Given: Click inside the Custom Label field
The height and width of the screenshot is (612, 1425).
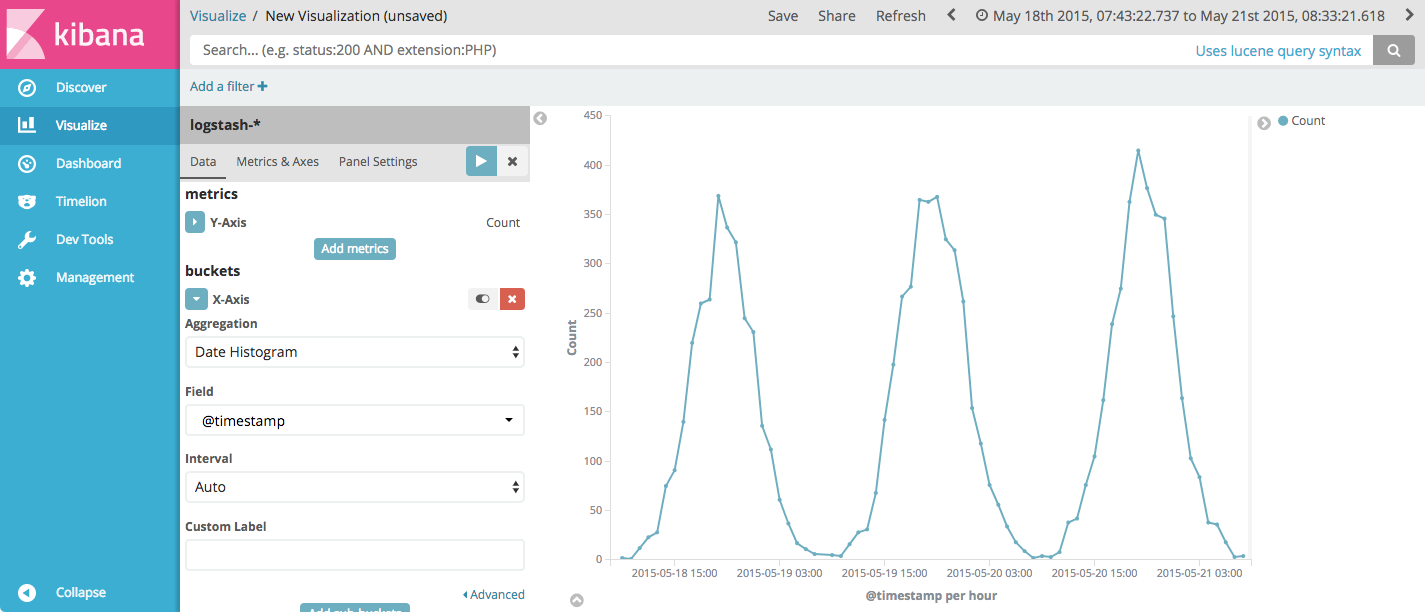Looking at the screenshot, I should tap(354, 555).
